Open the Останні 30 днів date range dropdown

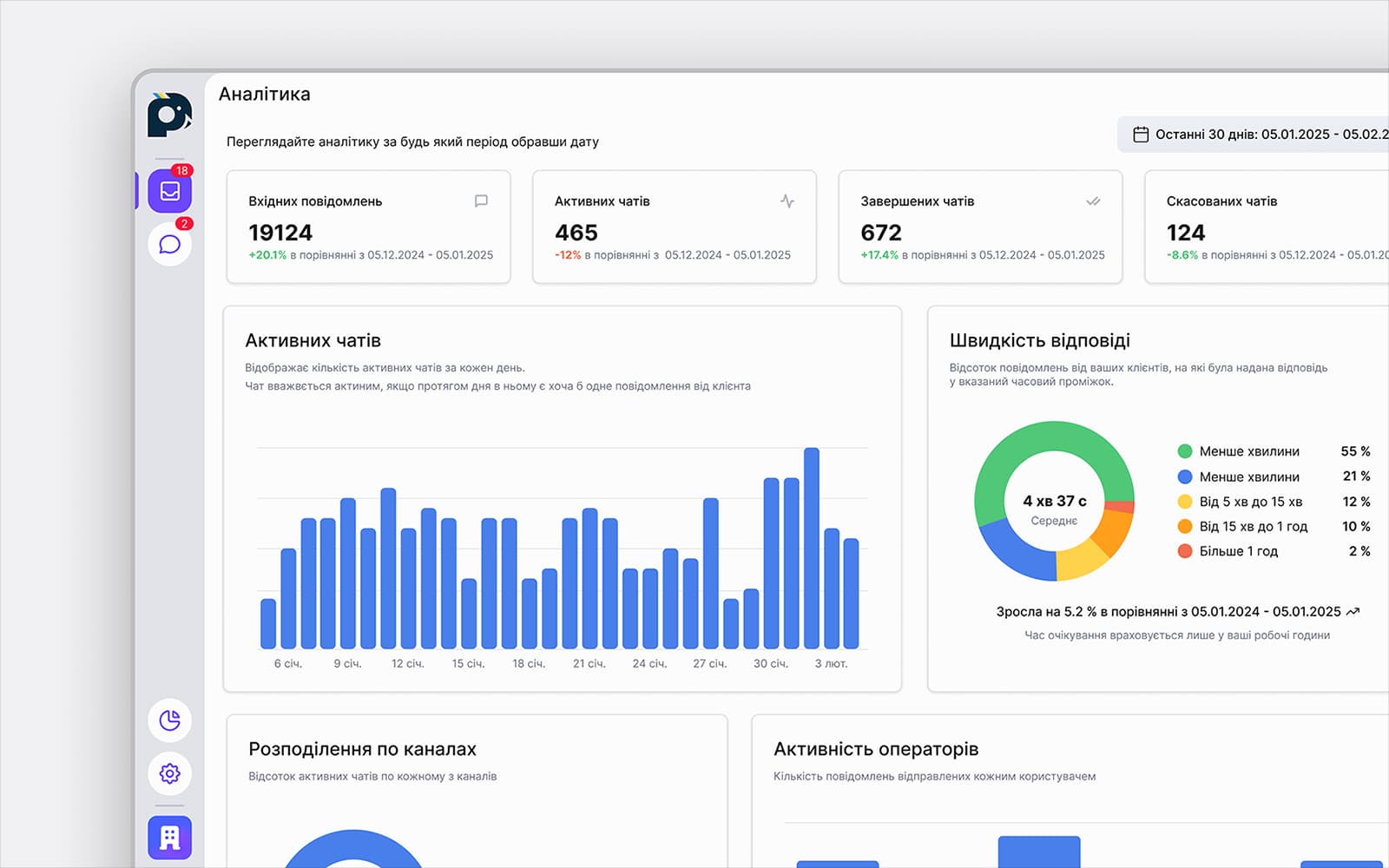pyautogui.click(x=1259, y=135)
